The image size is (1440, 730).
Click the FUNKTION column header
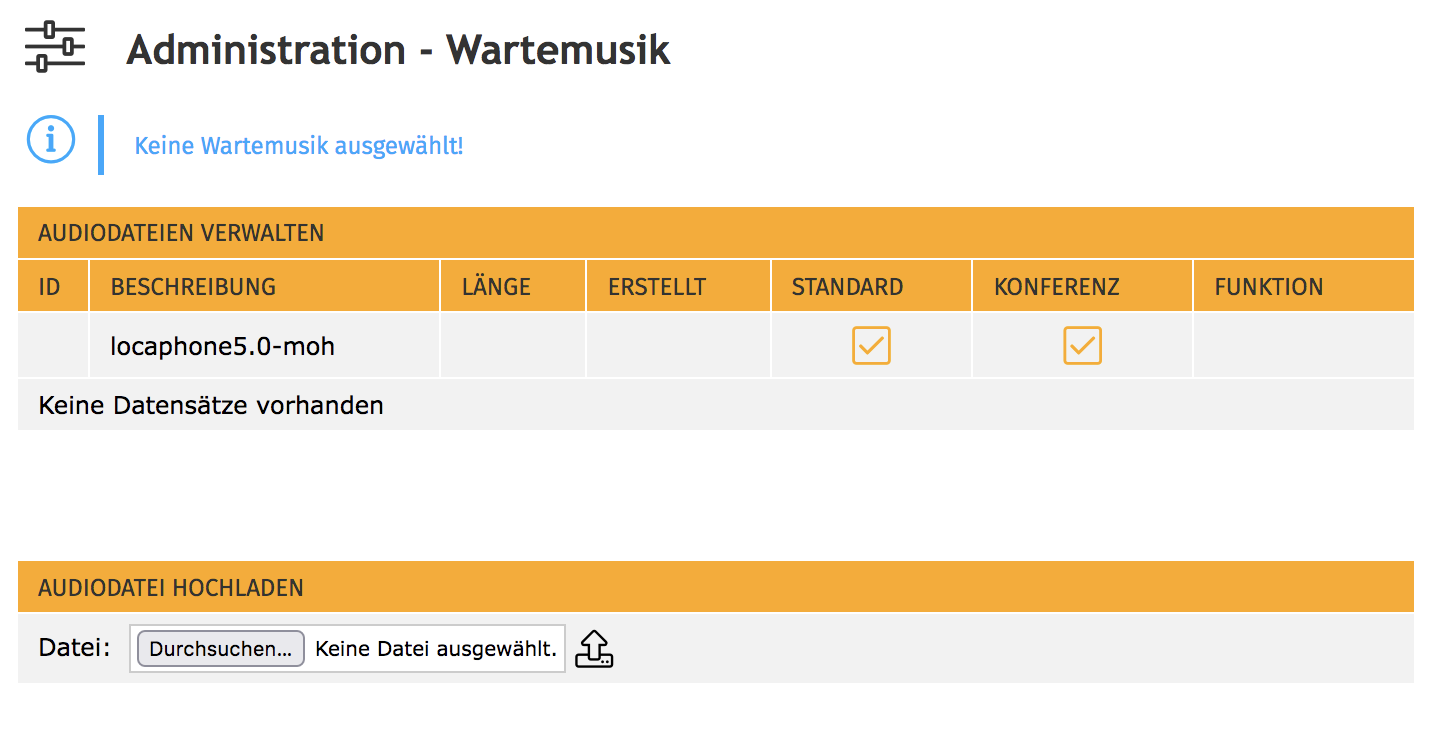pos(1268,287)
